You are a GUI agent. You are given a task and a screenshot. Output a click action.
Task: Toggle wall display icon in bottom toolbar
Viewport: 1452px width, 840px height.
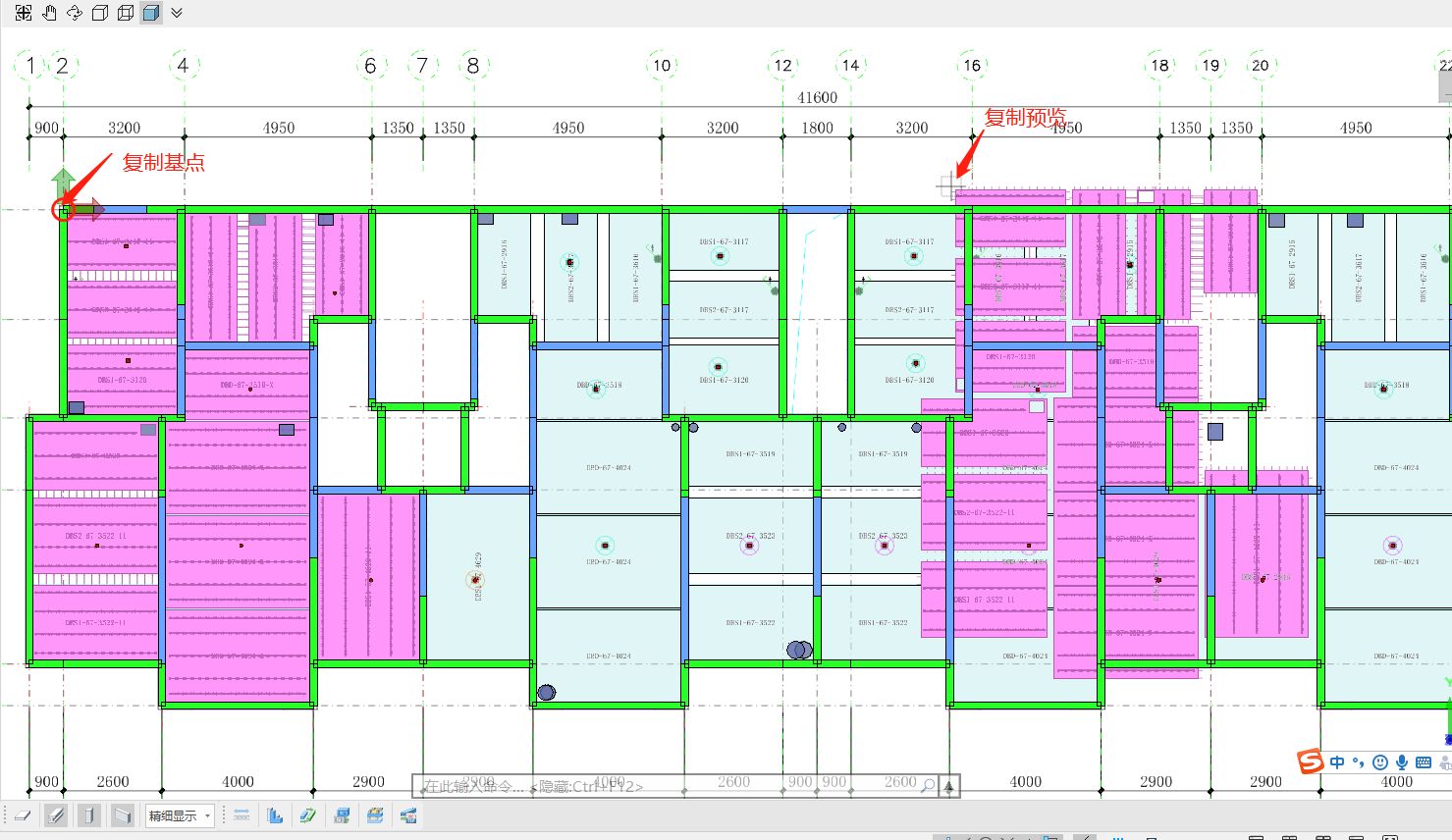(123, 815)
